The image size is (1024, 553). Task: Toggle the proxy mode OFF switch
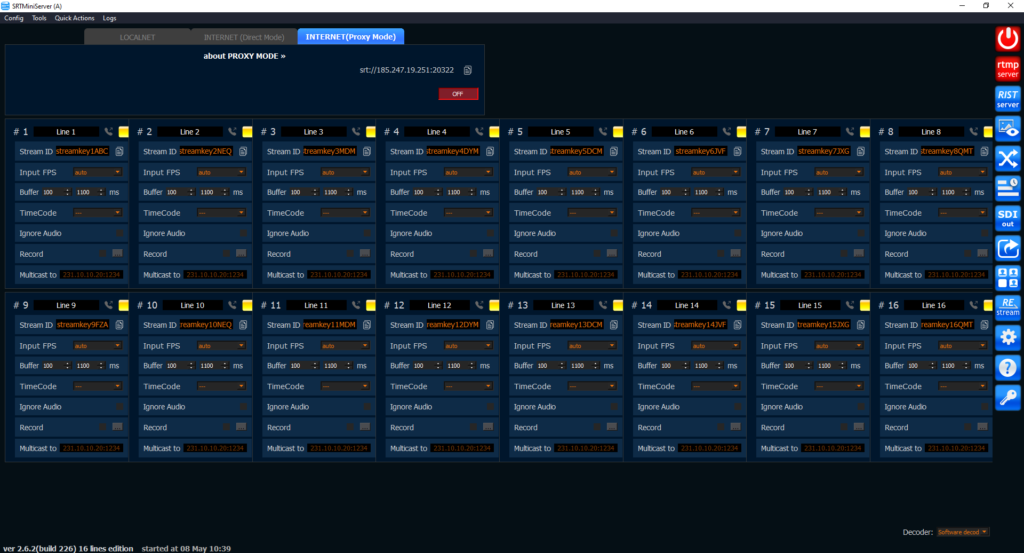[x=458, y=94]
